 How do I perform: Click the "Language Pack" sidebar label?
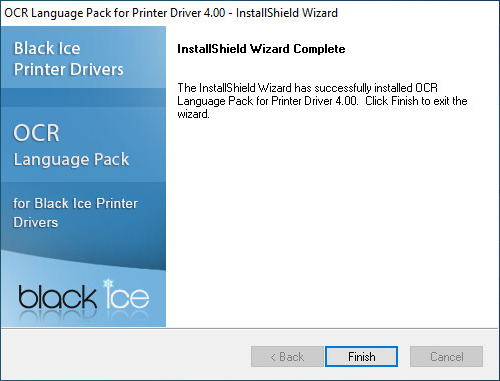tap(71, 159)
